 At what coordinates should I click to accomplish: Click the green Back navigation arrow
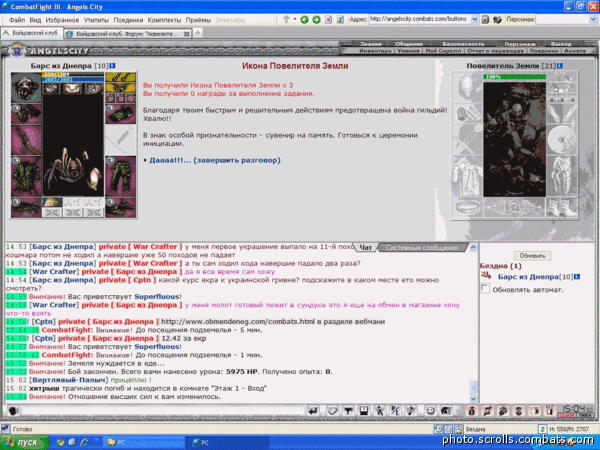[304, 20]
